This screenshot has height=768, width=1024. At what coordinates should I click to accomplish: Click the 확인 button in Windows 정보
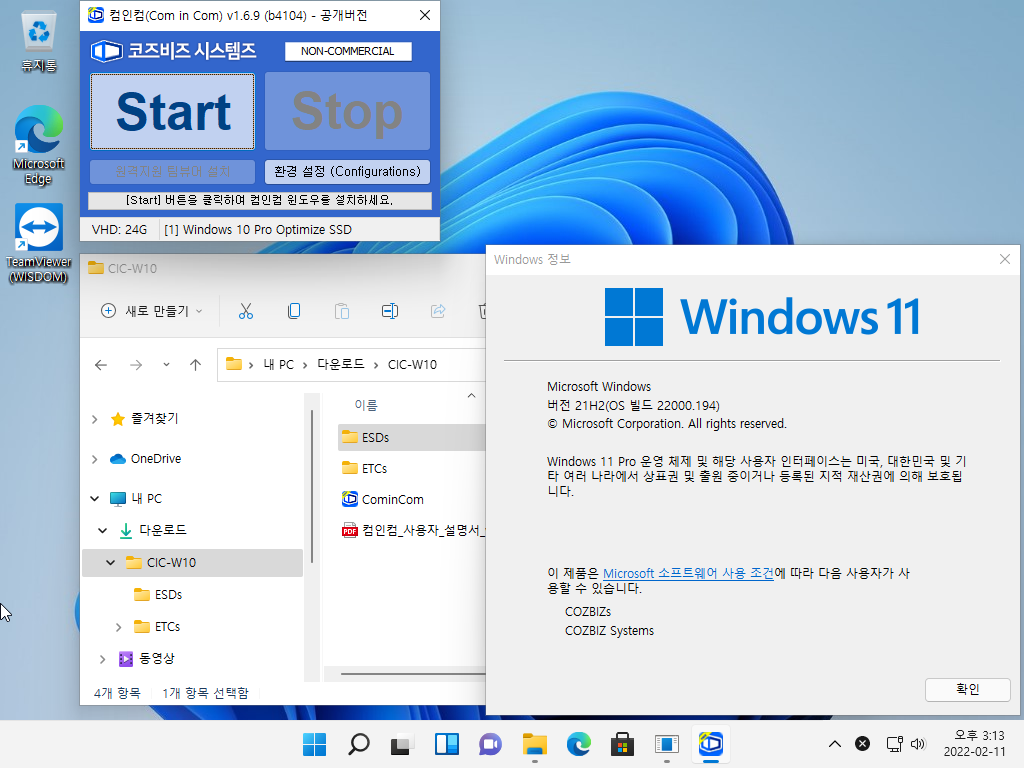click(x=967, y=689)
